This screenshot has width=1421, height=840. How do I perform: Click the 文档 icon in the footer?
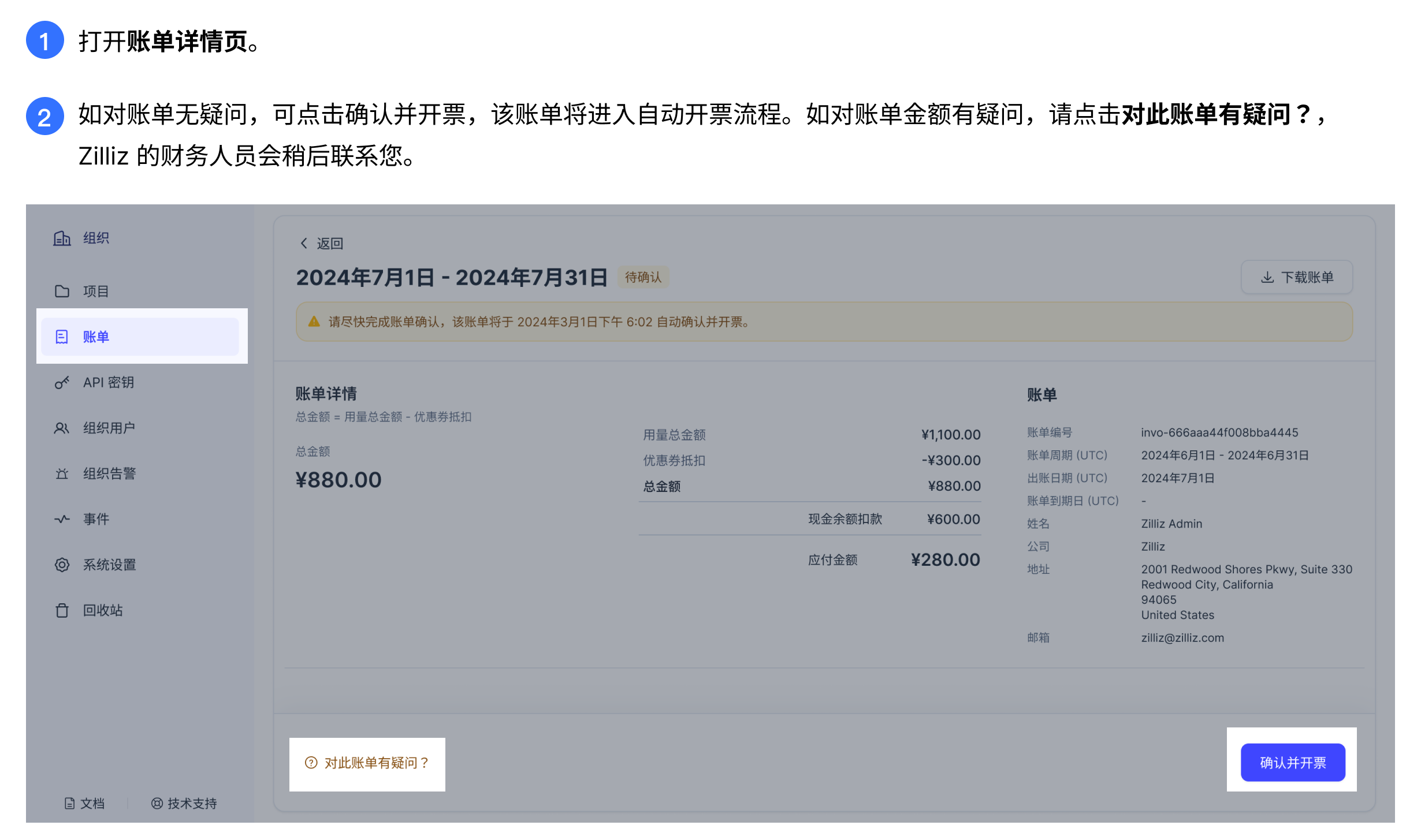69,802
